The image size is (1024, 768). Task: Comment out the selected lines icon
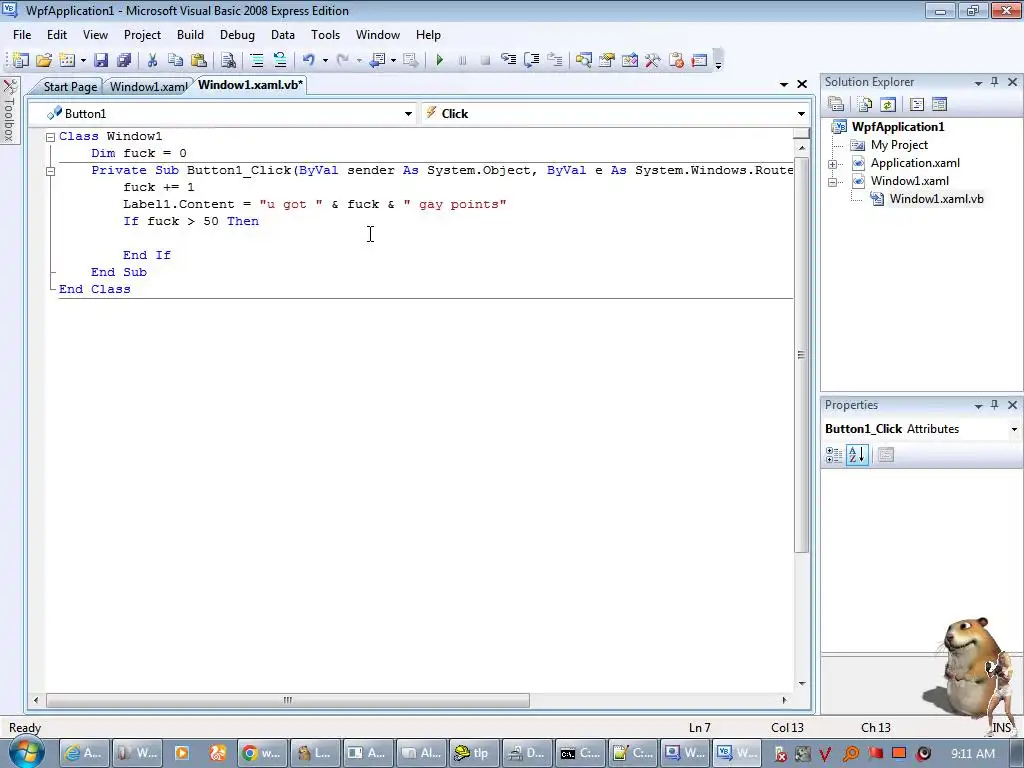[x=257, y=60]
